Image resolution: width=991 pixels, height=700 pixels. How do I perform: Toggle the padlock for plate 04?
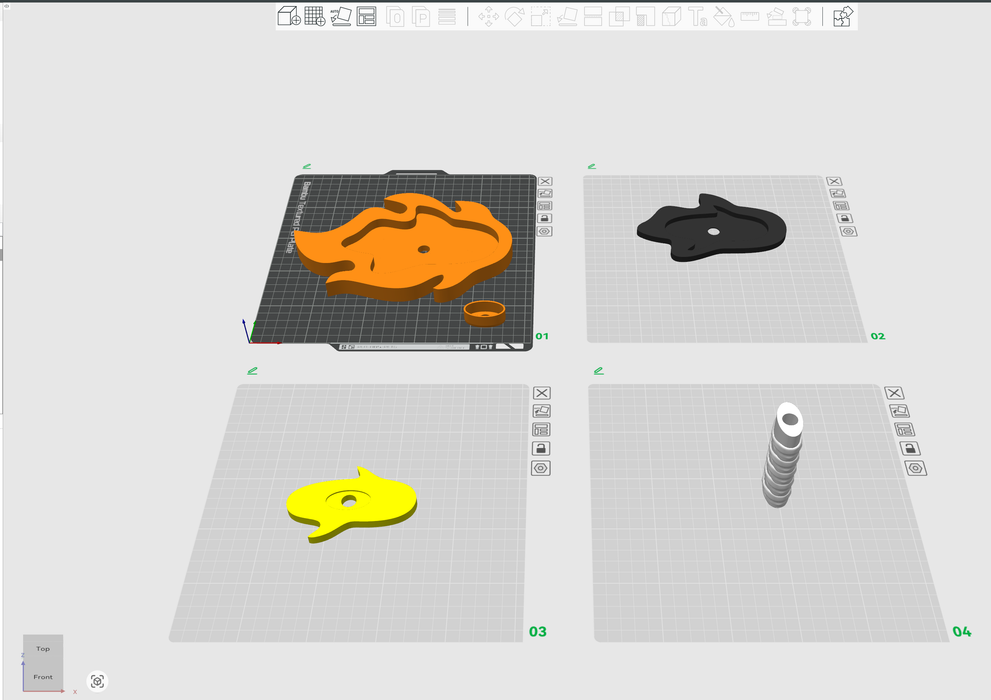[x=910, y=448]
